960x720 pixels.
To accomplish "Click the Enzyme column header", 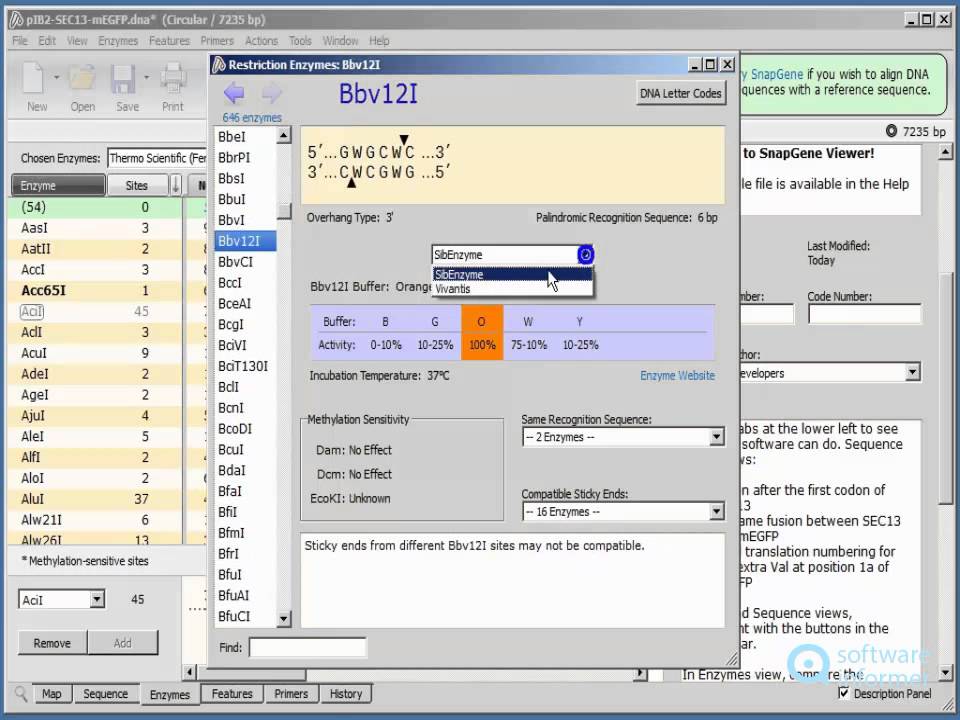I will pyautogui.click(x=58, y=185).
